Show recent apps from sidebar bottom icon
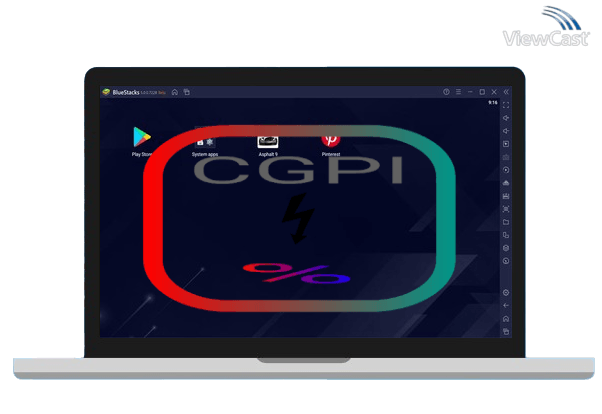 [506, 331]
